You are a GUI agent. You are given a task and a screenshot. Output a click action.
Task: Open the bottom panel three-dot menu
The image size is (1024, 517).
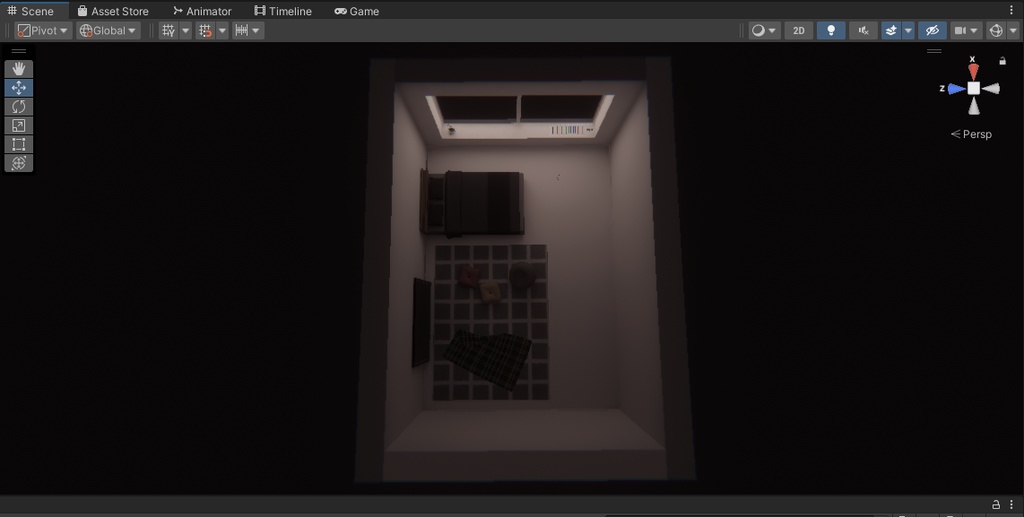point(1012,505)
